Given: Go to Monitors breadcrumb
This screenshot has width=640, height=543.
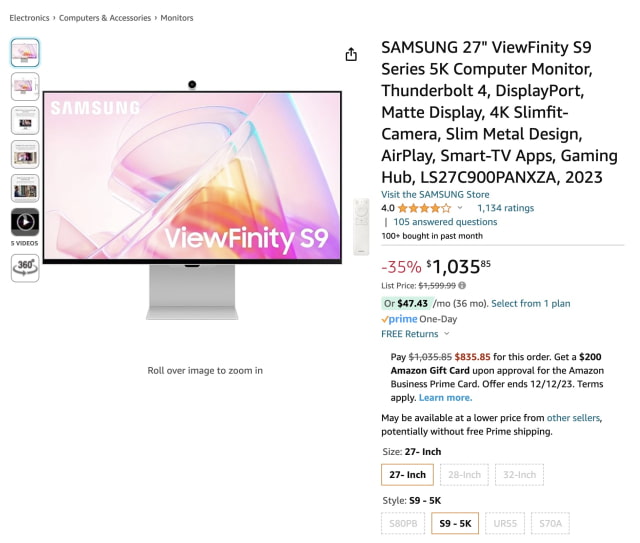Looking at the screenshot, I should [x=177, y=18].
